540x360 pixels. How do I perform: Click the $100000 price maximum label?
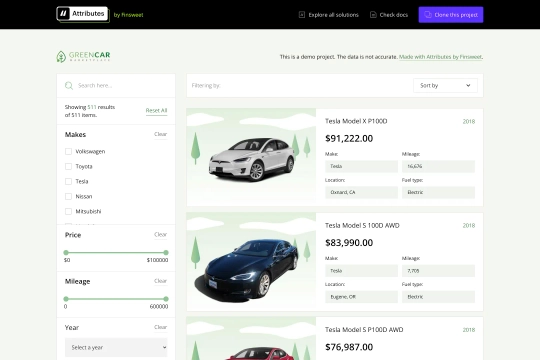(157, 260)
